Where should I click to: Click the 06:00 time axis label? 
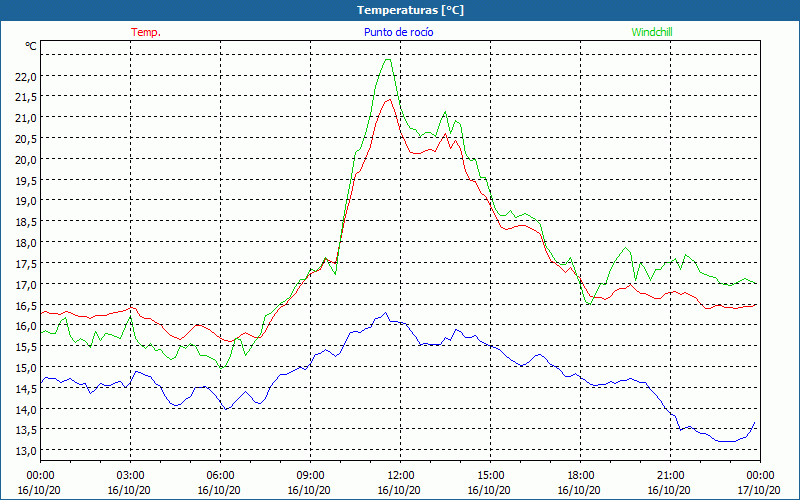220,476
